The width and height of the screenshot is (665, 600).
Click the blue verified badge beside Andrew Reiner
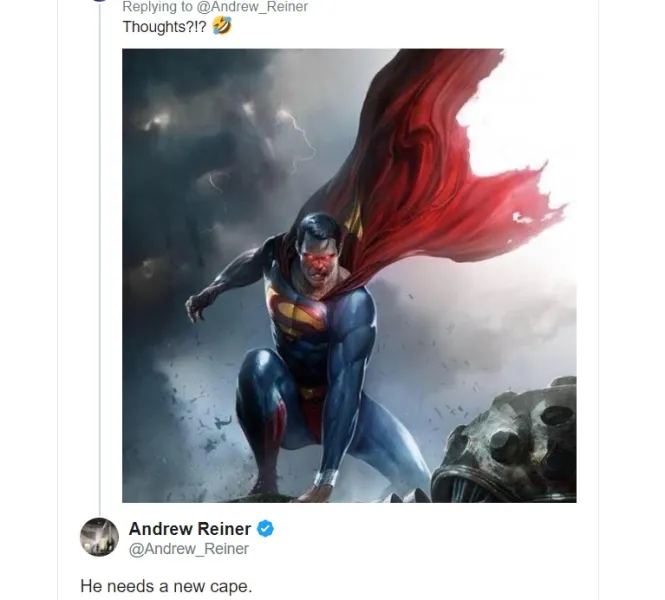[x=267, y=528]
